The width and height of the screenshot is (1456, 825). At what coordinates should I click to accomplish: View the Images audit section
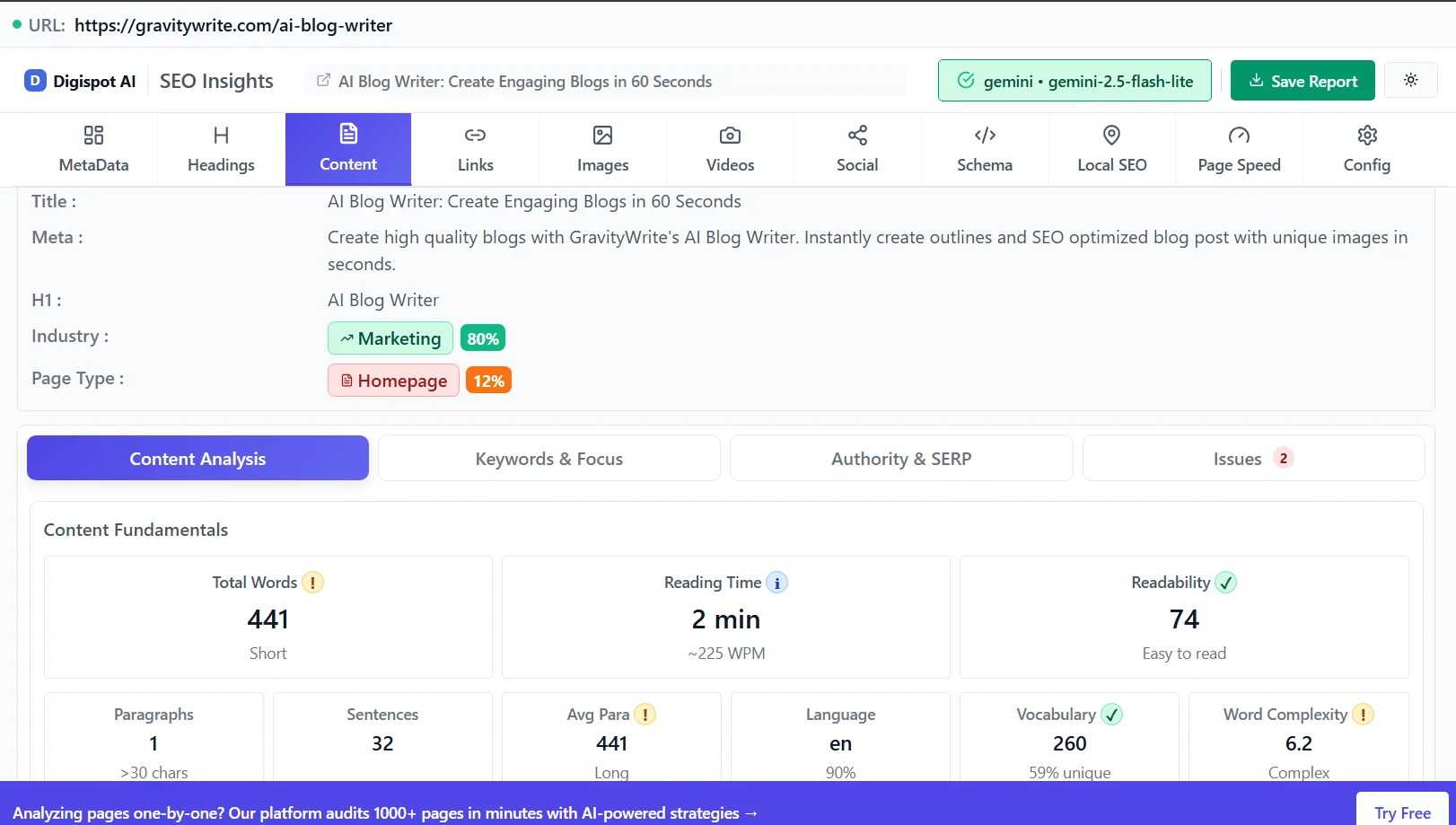[602, 149]
